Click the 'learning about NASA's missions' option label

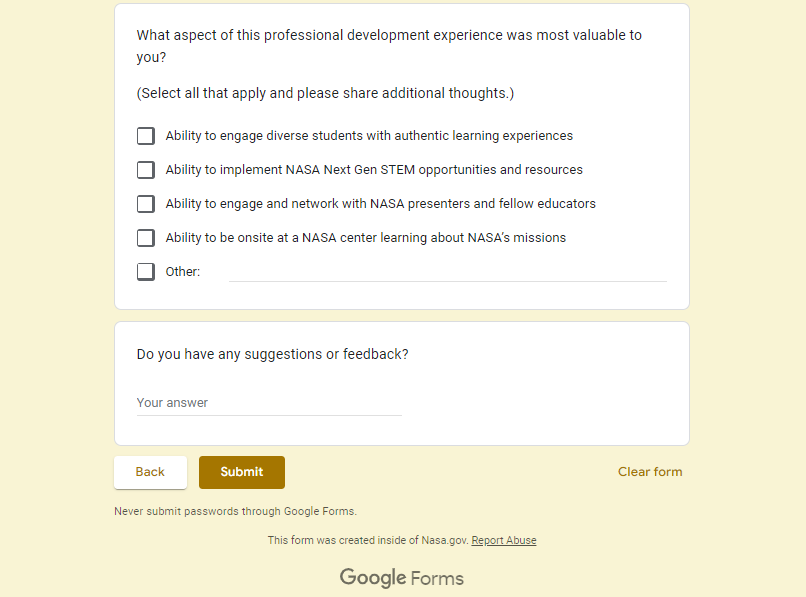tap(366, 238)
